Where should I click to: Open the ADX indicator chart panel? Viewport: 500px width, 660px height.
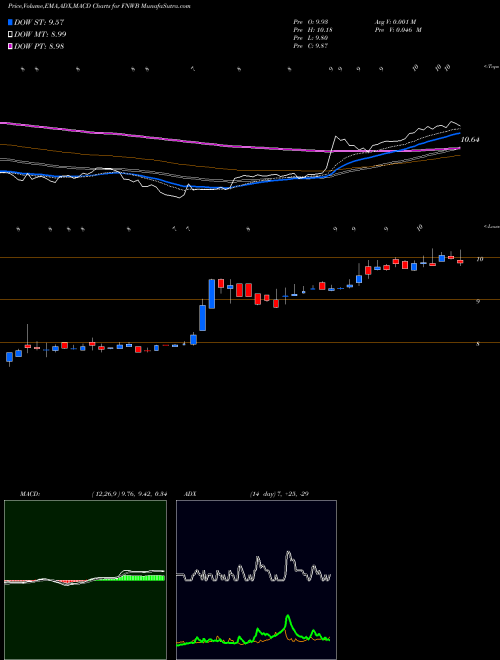coord(256,580)
